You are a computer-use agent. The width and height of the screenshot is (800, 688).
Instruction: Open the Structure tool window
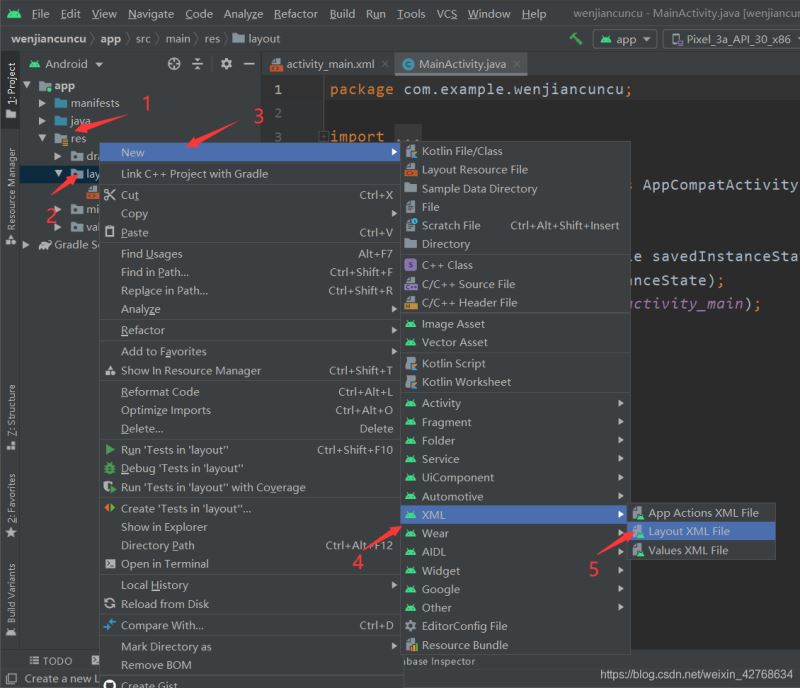pos(12,411)
